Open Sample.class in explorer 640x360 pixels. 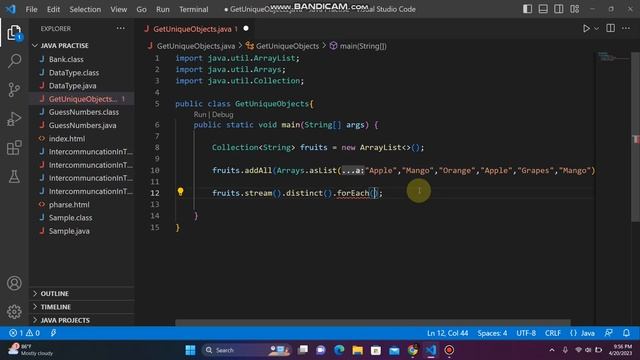tap(70, 218)
